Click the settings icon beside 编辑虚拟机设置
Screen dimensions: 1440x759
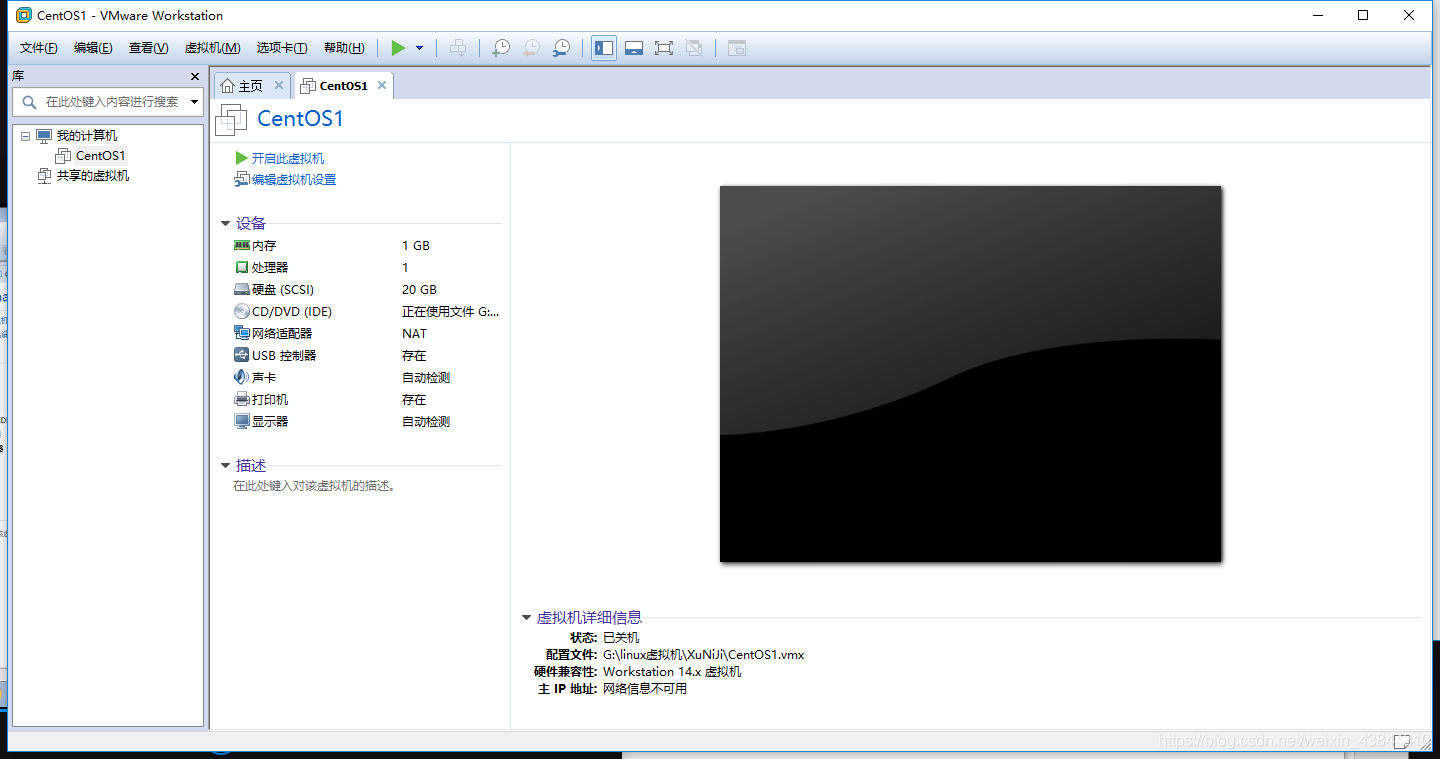point(241,179)
